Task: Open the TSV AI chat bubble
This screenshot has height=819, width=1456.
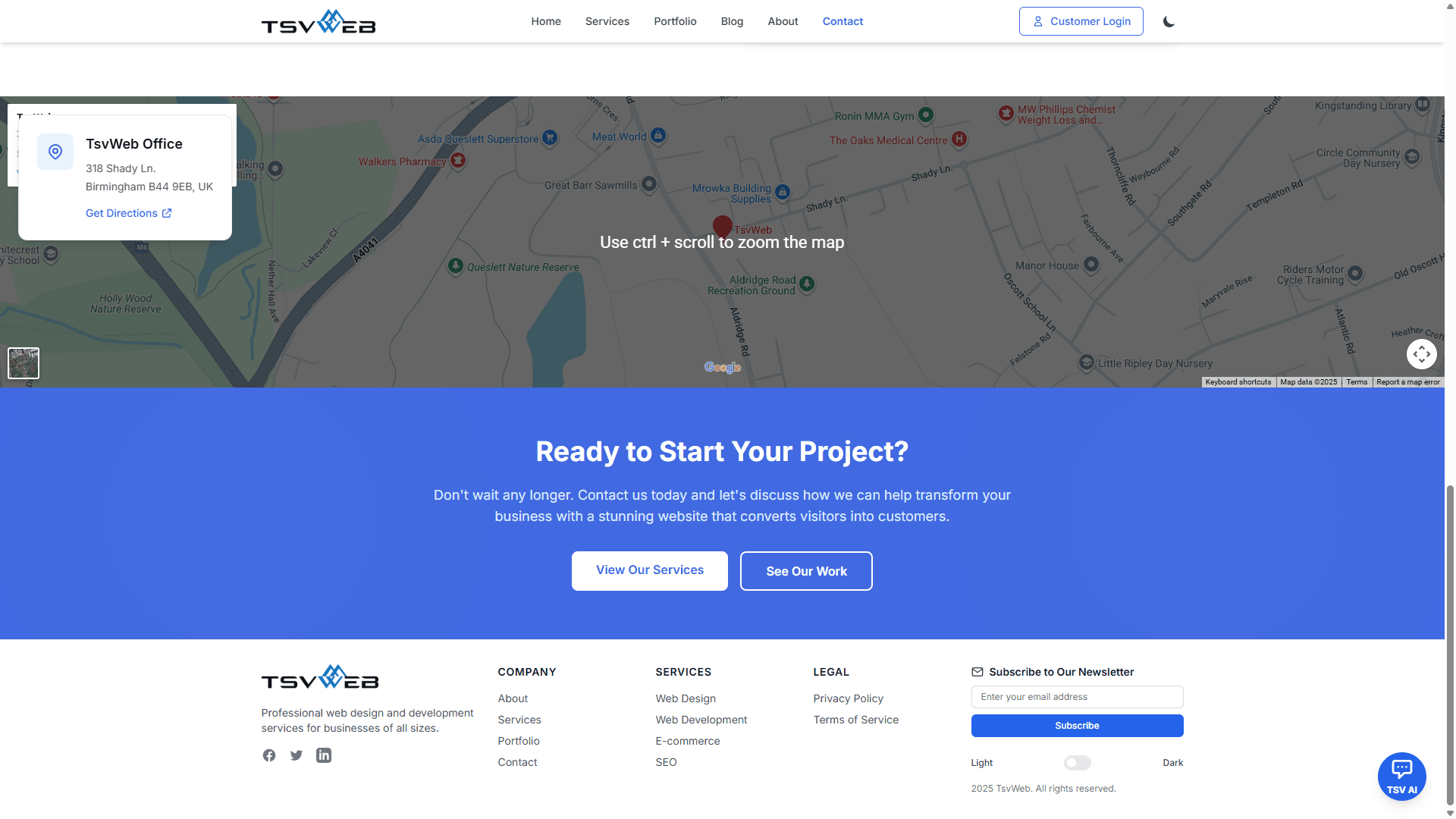Action: [1401, 776]
